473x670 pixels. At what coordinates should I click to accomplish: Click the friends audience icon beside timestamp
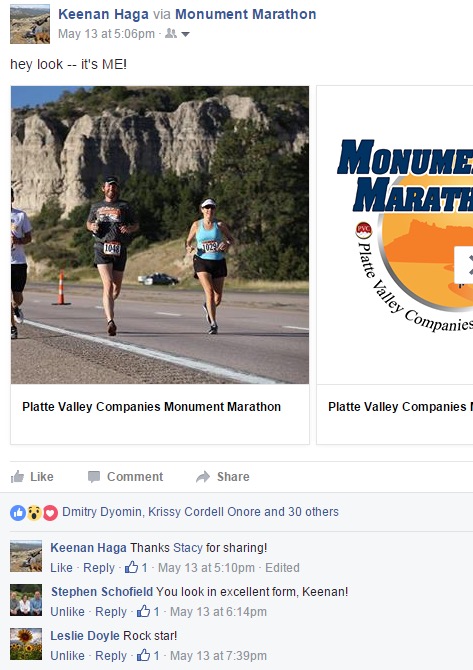pyautogui.click(x=171, y=33)
